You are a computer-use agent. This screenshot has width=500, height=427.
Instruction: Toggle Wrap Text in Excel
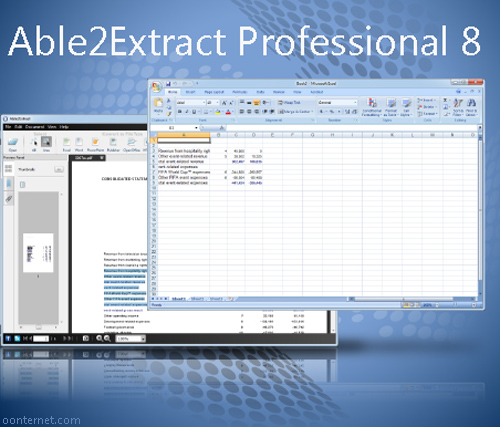coord(289,103)
